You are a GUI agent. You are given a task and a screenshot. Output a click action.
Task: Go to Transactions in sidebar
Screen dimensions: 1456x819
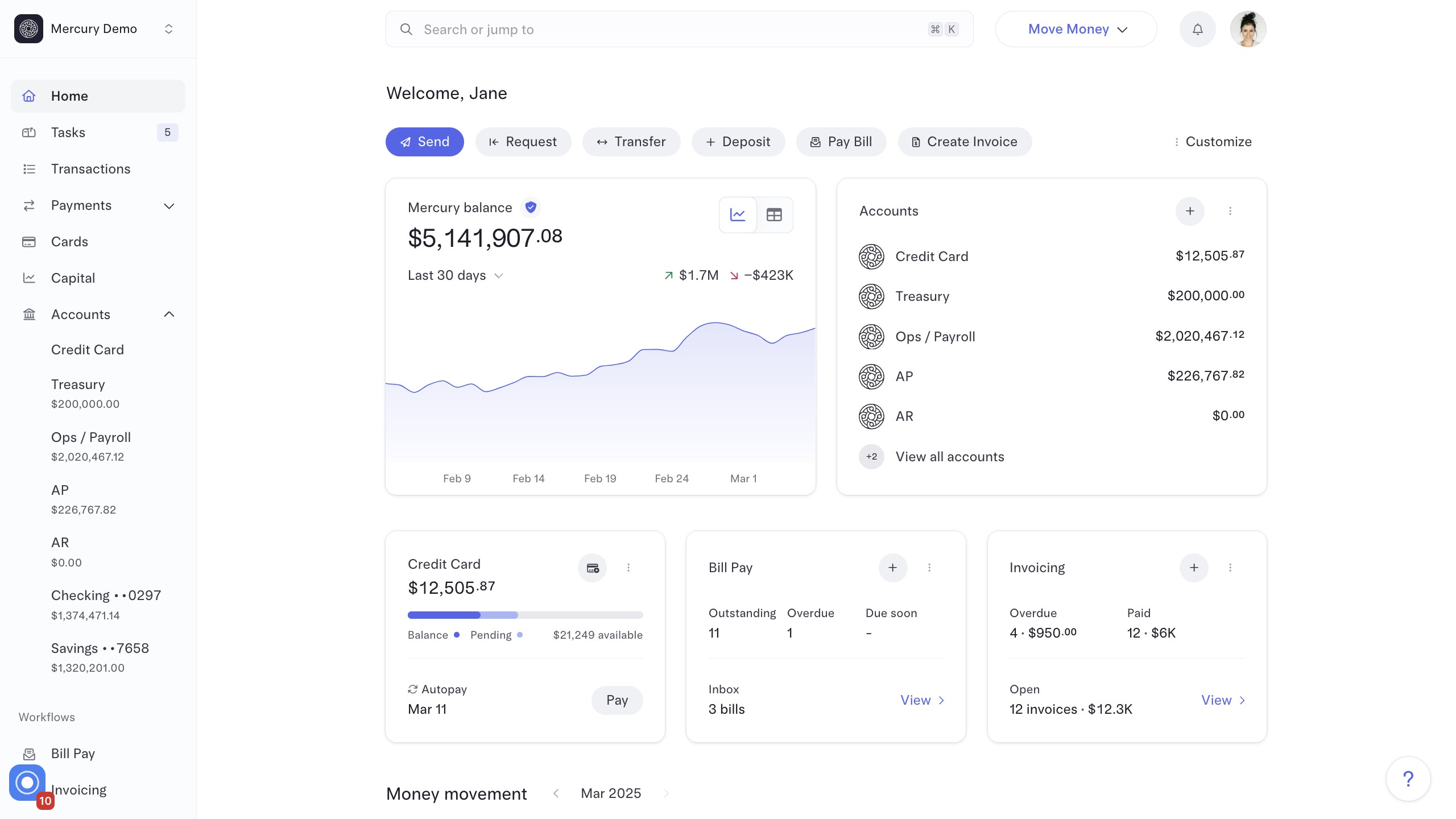click(x=90, y=169)
